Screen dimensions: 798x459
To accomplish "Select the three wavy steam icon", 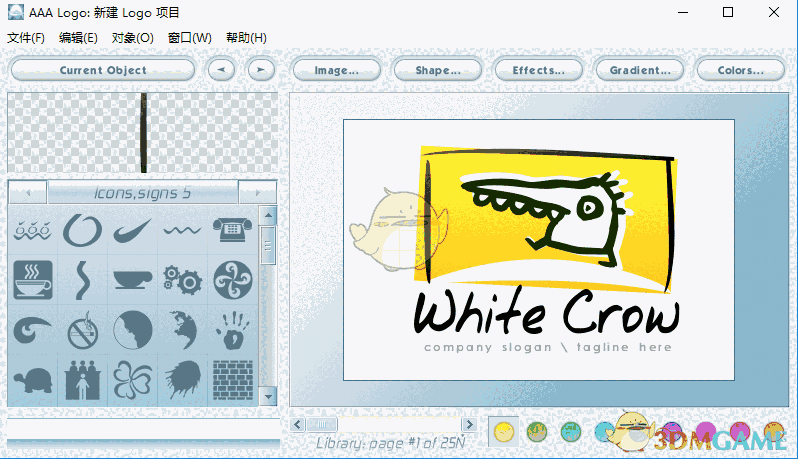I will 33,230.
